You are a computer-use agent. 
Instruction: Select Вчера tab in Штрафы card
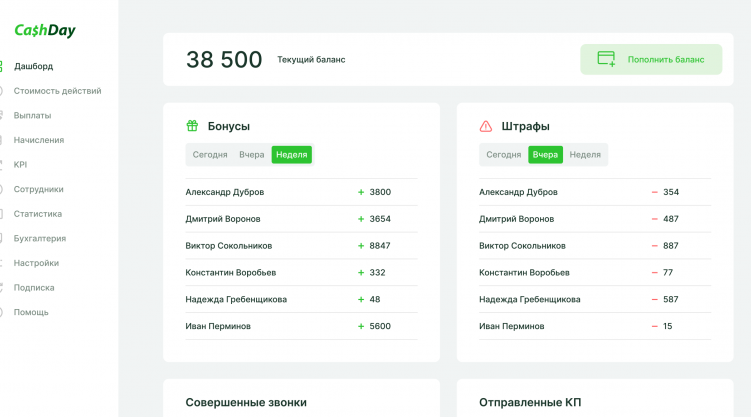545,155
